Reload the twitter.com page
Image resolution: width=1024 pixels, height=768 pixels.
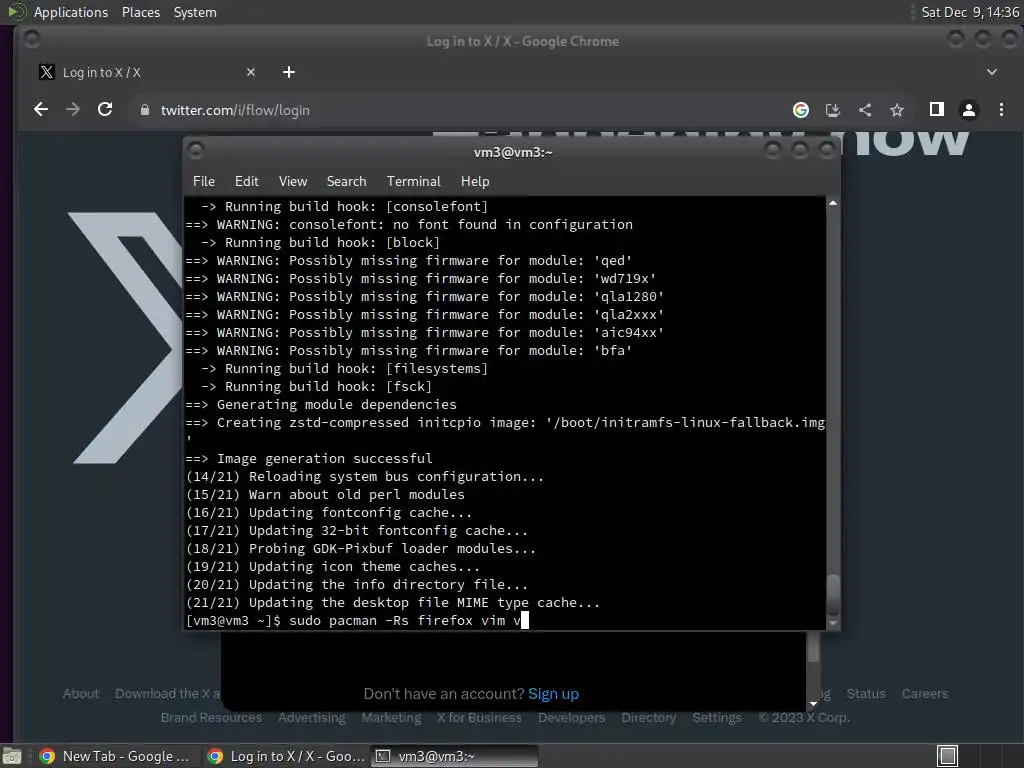point(105,110)
